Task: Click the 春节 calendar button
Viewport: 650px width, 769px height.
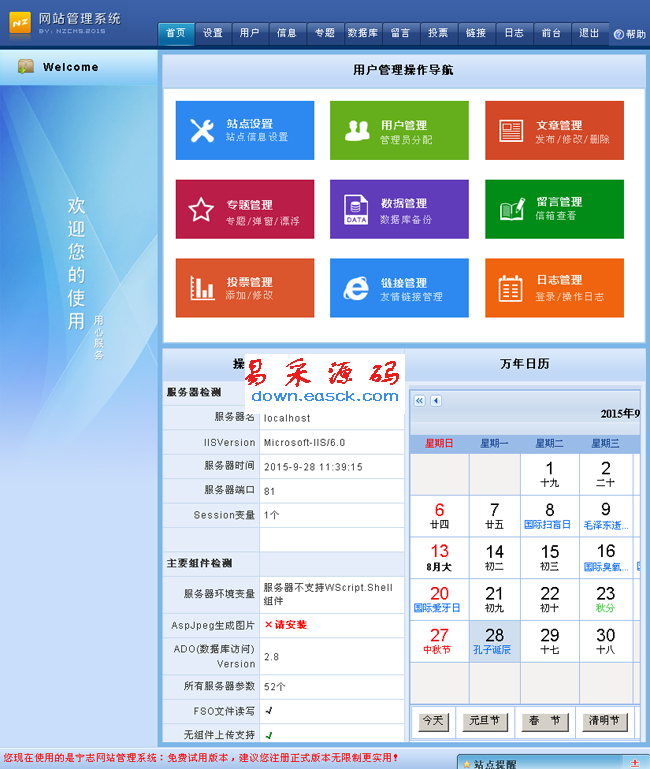Action: coord(545,721)
